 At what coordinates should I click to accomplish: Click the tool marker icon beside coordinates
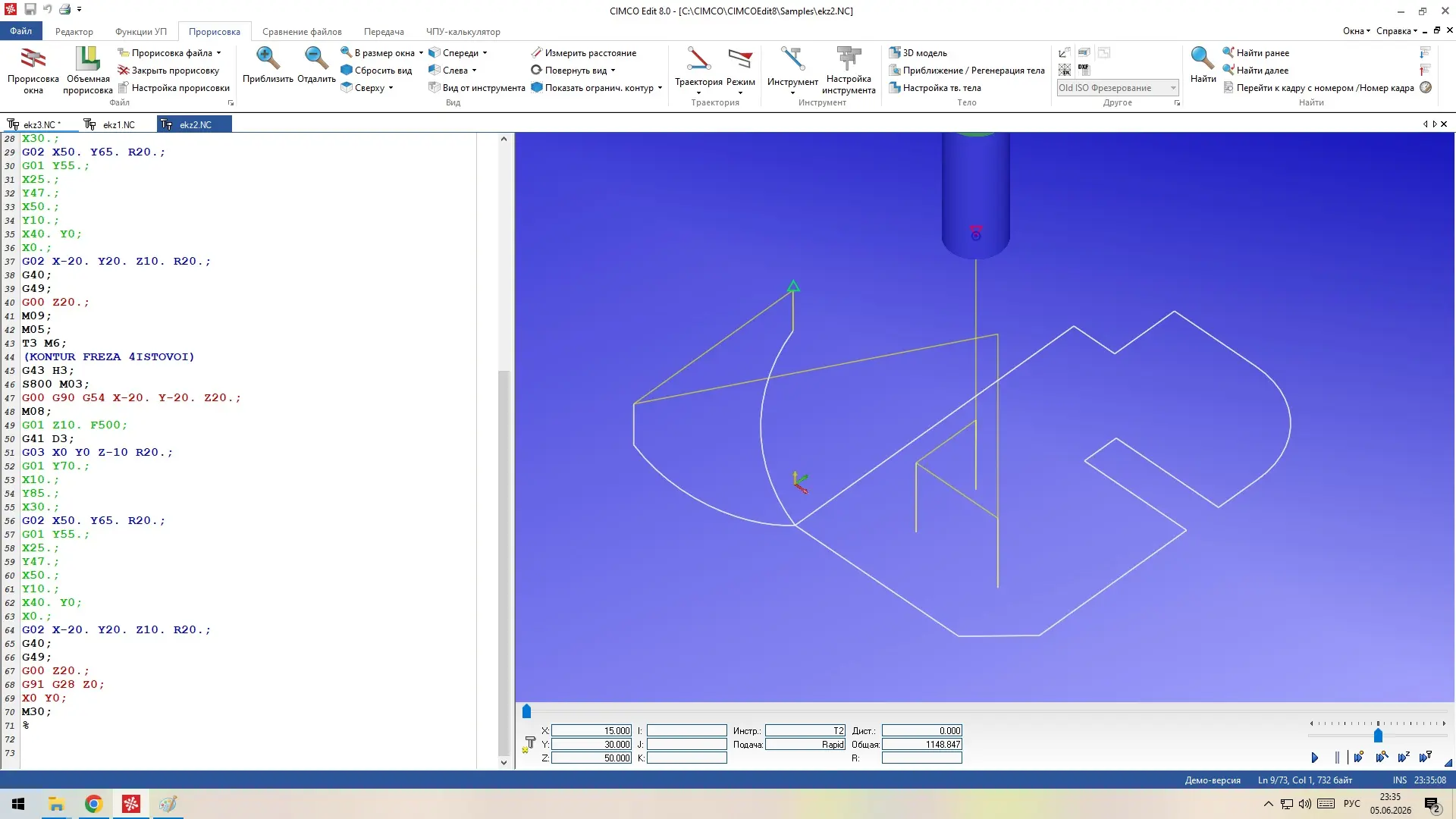pos(529,744)
